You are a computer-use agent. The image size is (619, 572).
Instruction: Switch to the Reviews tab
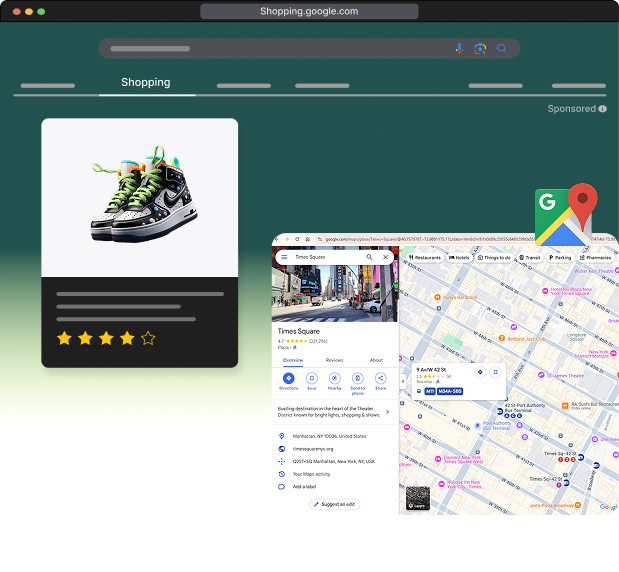pos(334,360)
